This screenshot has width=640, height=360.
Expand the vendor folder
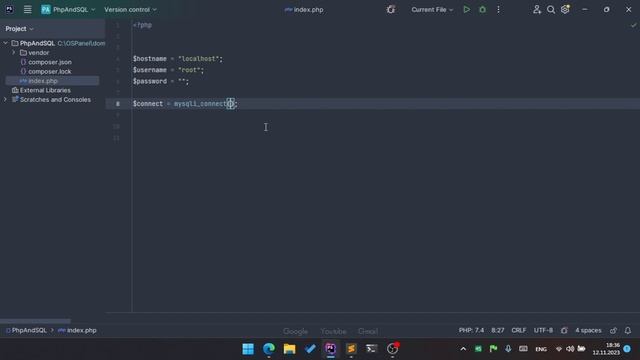point(13,53)
